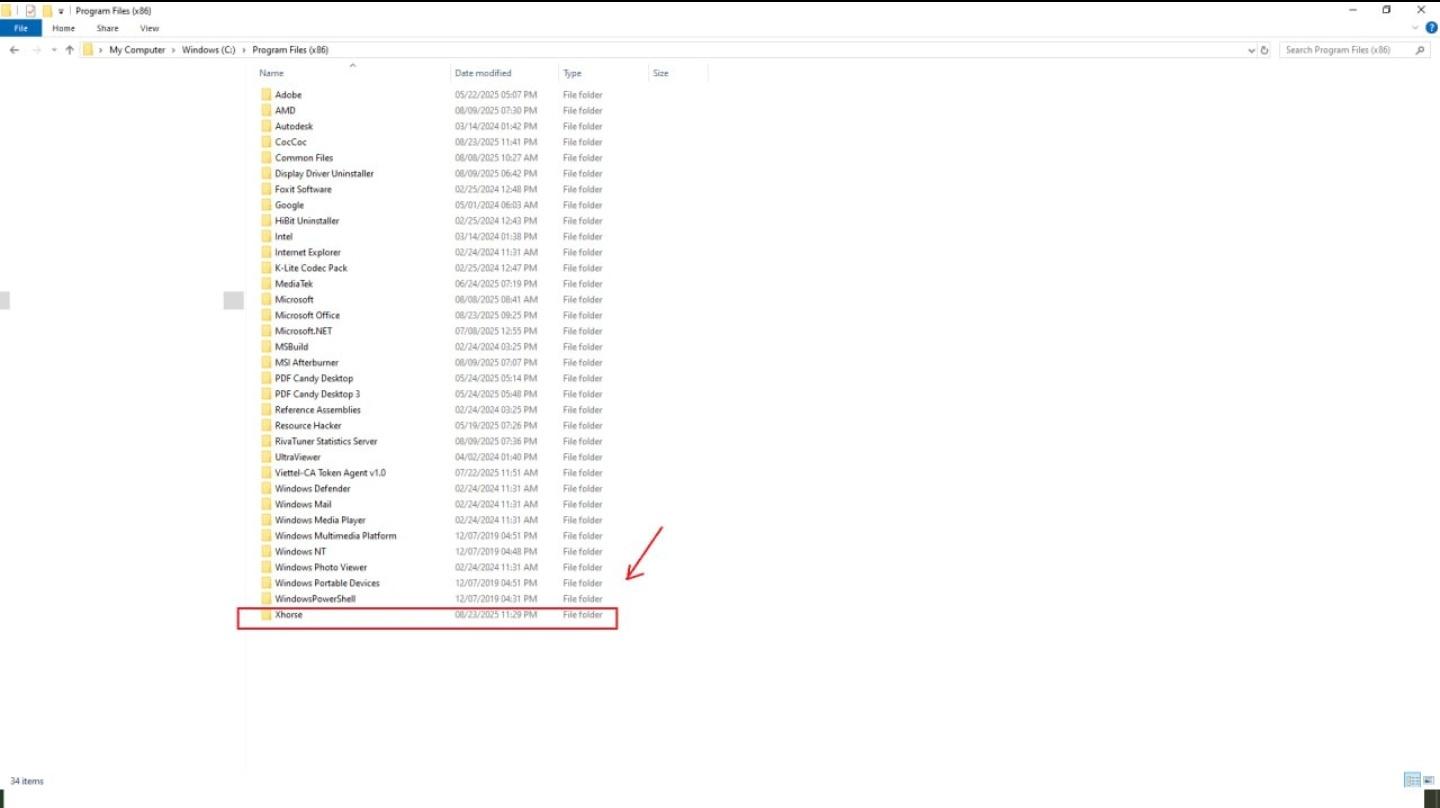Click the folder icon in the address bar
Image resolution: width=1440 pixels, height=808 pixels.
point(88,50)
